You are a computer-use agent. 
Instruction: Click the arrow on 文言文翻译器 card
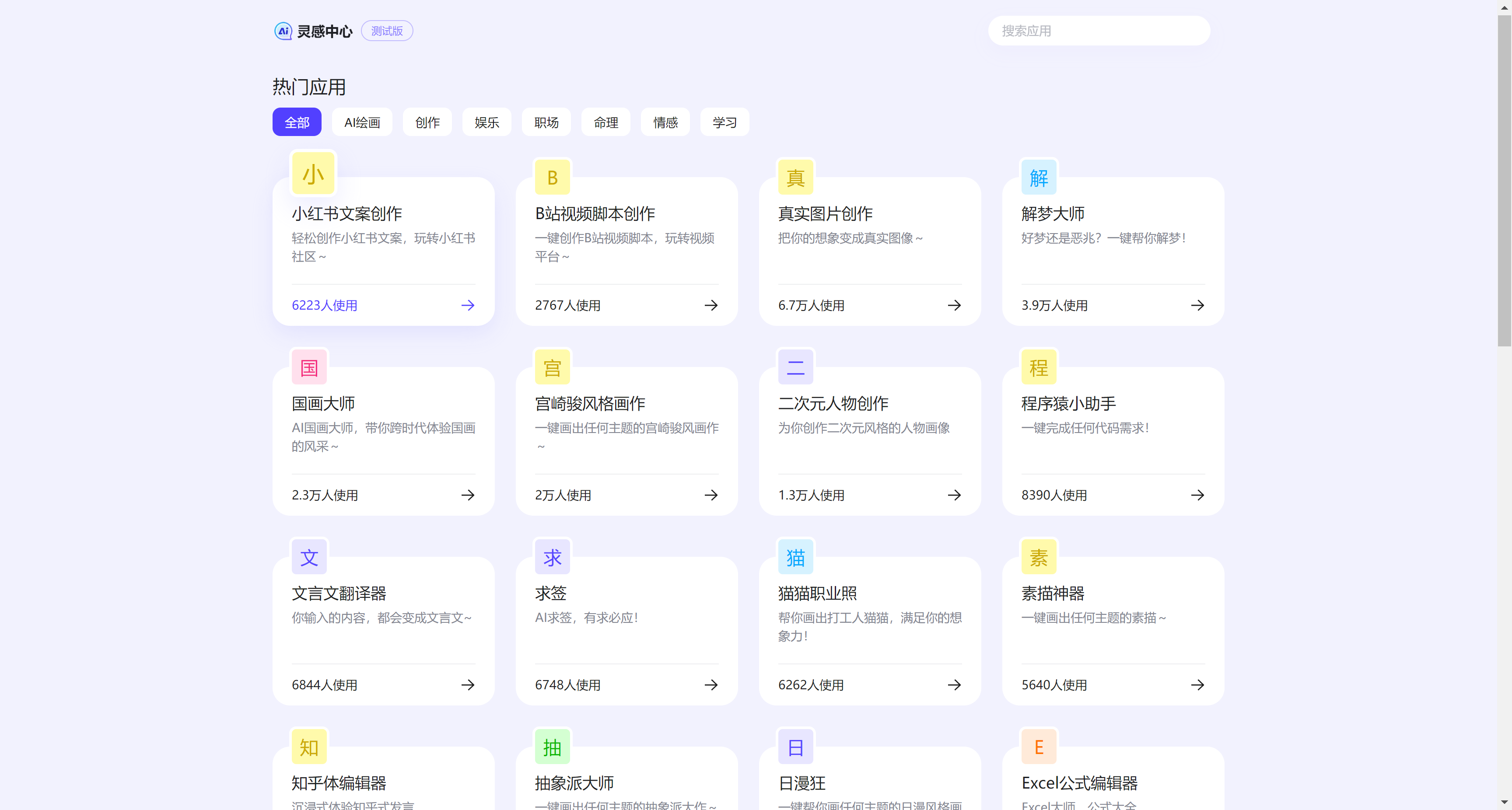[x=468, y=685]
